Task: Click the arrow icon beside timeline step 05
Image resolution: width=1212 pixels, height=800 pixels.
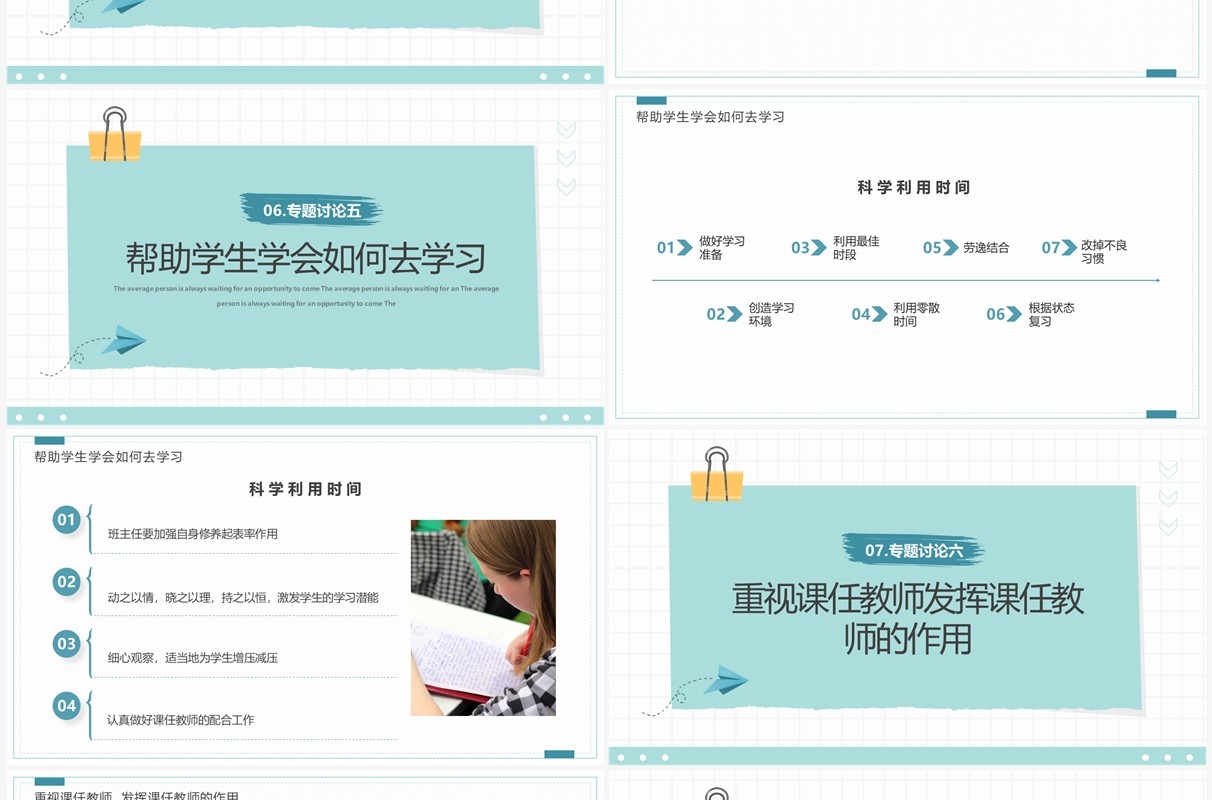Action: [x=951, y=247]
